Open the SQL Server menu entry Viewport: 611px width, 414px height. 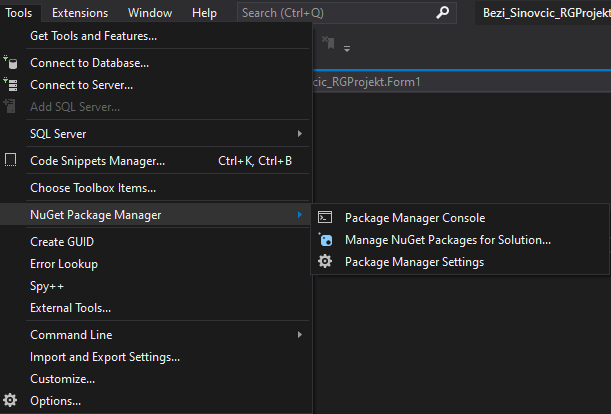click(x=156, y=134)
